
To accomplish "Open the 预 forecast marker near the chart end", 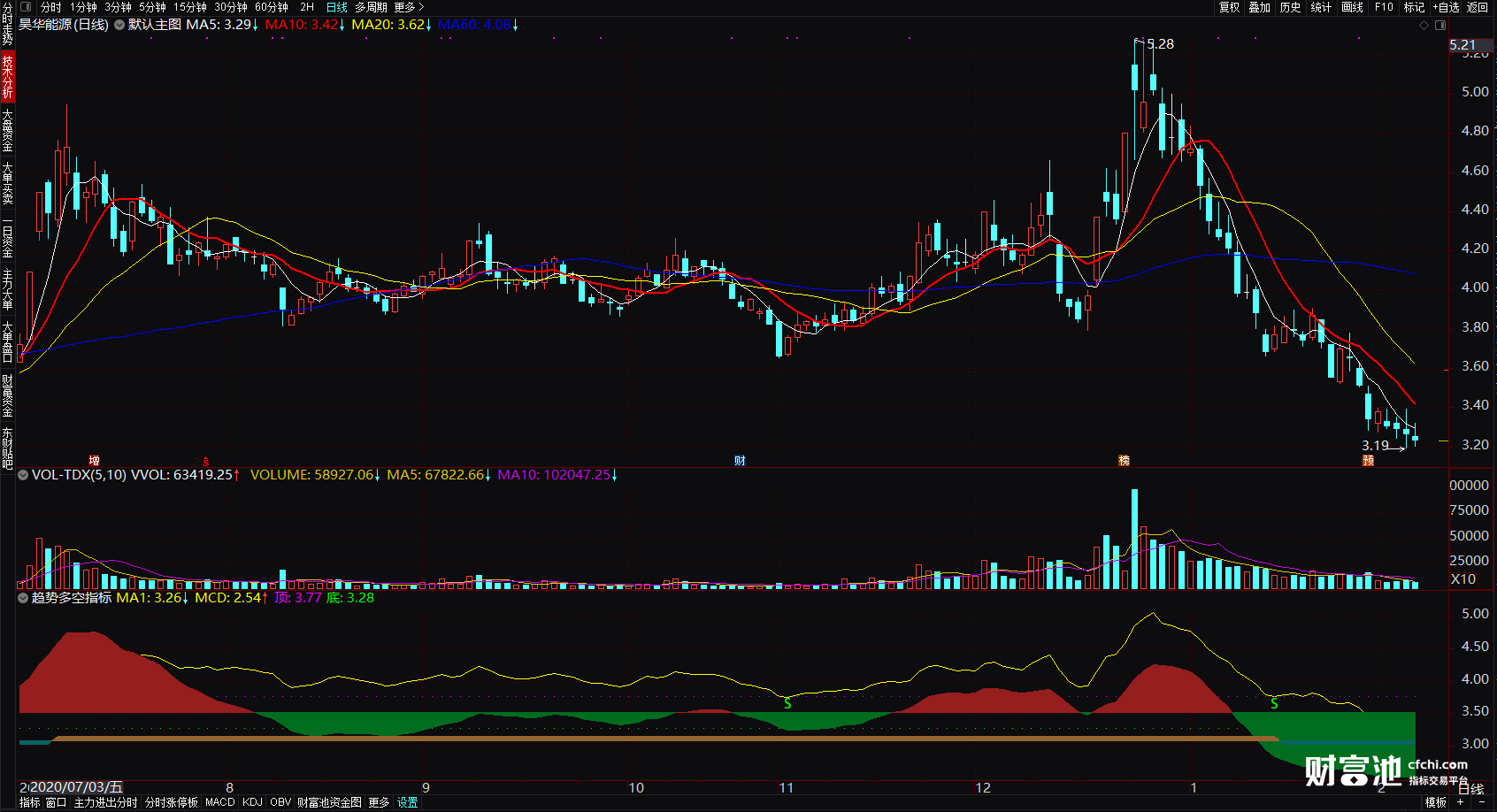I will tap(1368, 461).
